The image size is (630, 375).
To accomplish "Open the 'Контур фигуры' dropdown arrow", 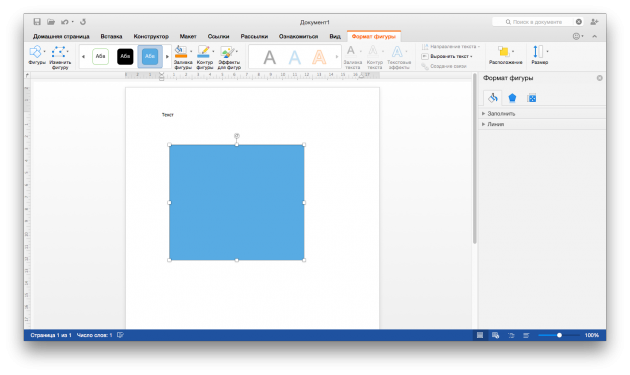I will click(x=213, y=51).
